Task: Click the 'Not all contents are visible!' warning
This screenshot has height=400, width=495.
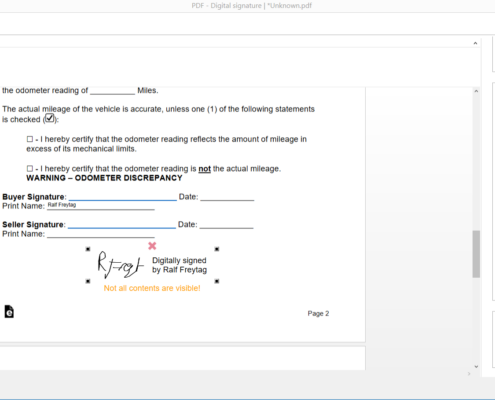Action: point(152,288)
